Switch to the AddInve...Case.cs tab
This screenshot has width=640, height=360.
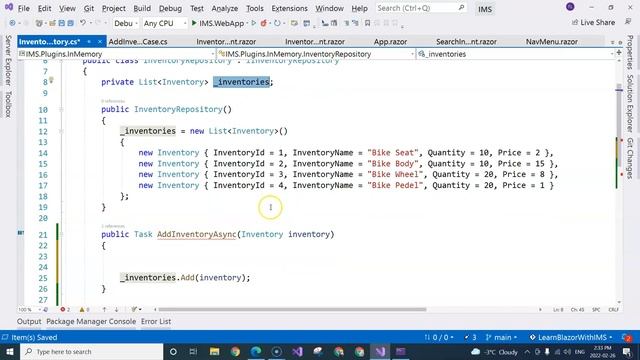pyautogui.click(x=138, y=42)
